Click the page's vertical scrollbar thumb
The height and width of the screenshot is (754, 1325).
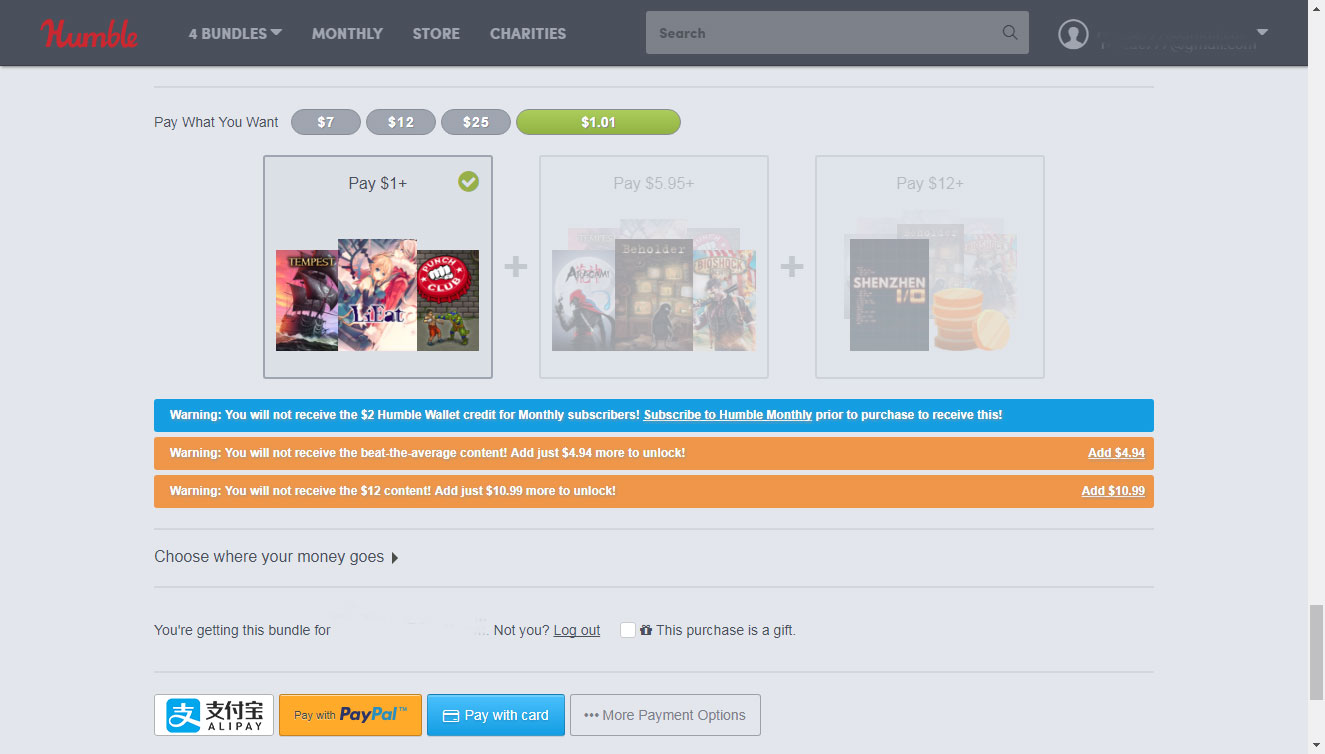coord(1316,652)
